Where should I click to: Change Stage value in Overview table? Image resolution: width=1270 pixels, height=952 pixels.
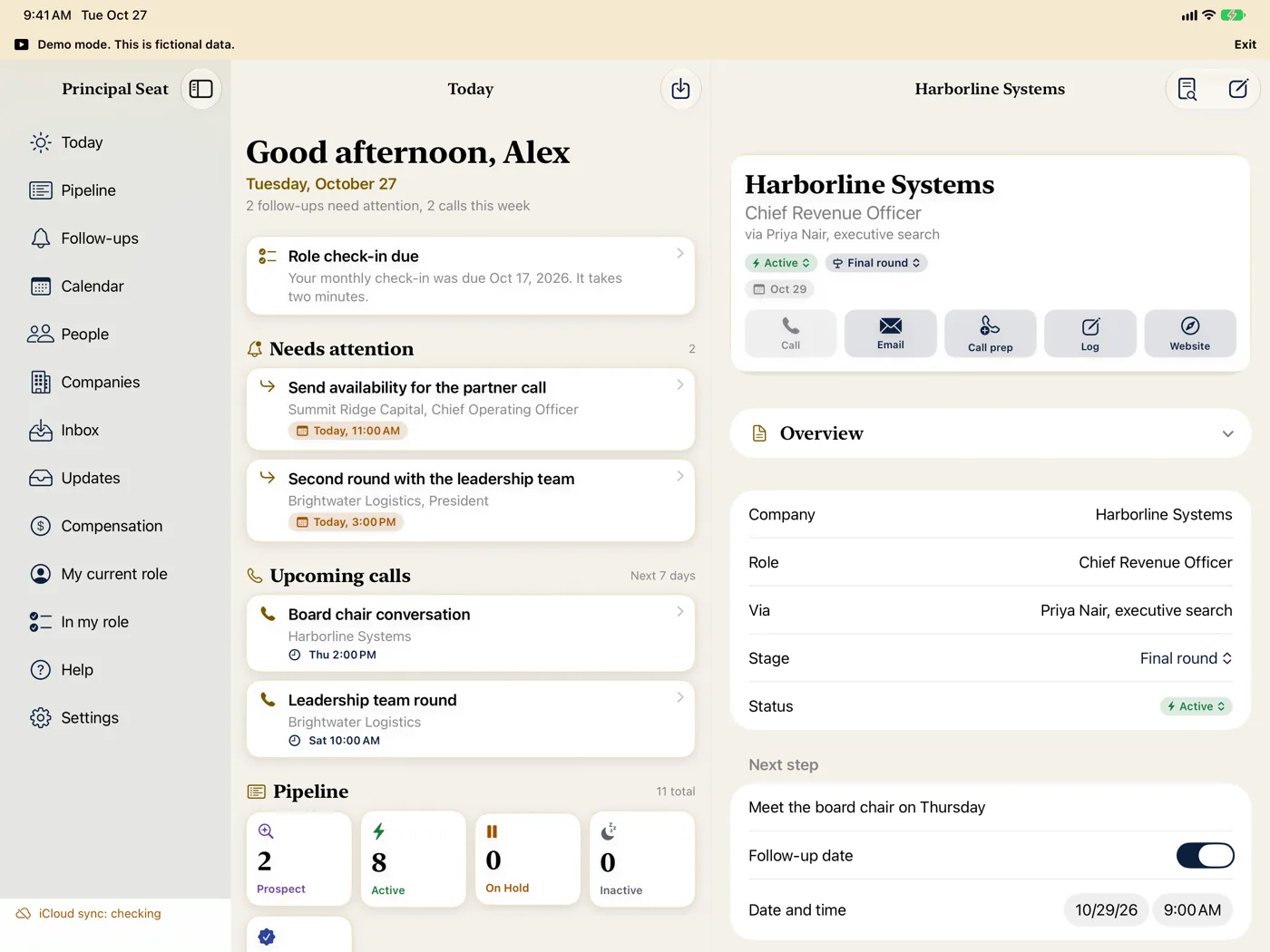[1186, 658]
